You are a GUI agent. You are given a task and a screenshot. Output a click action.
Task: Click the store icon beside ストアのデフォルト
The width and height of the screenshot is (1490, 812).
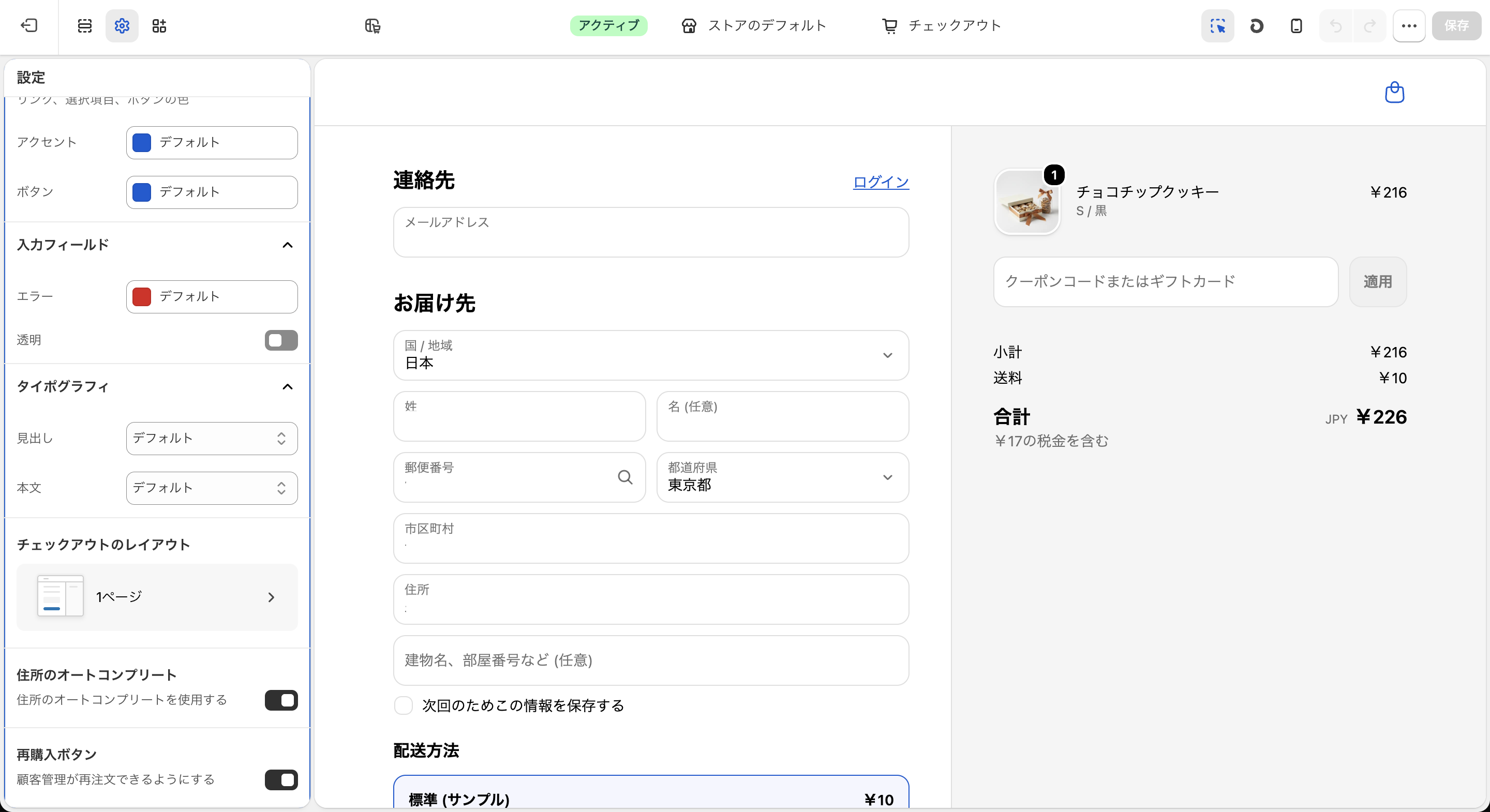[x=688, y=25]
